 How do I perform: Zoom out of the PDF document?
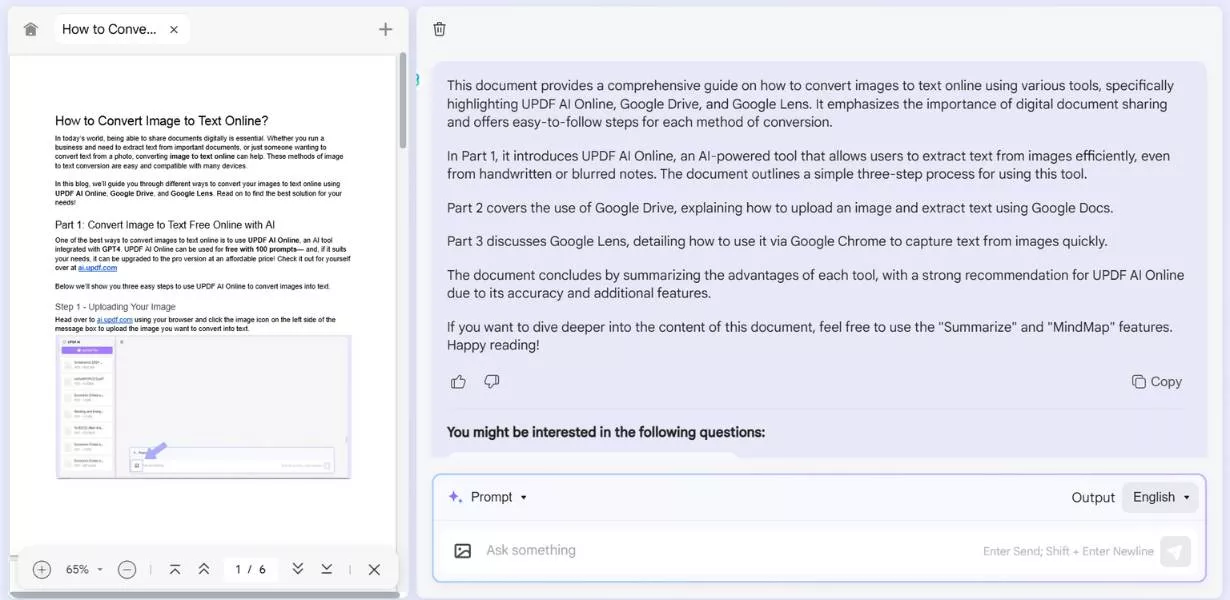pos(127,569)
